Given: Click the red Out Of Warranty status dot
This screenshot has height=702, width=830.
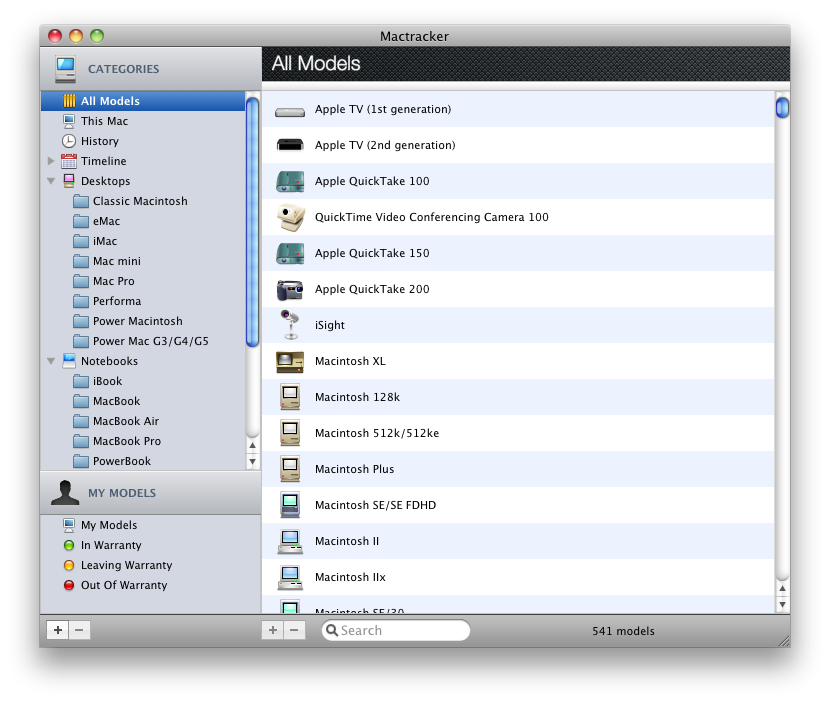Looking at the screenshot, I should [69, 585].
